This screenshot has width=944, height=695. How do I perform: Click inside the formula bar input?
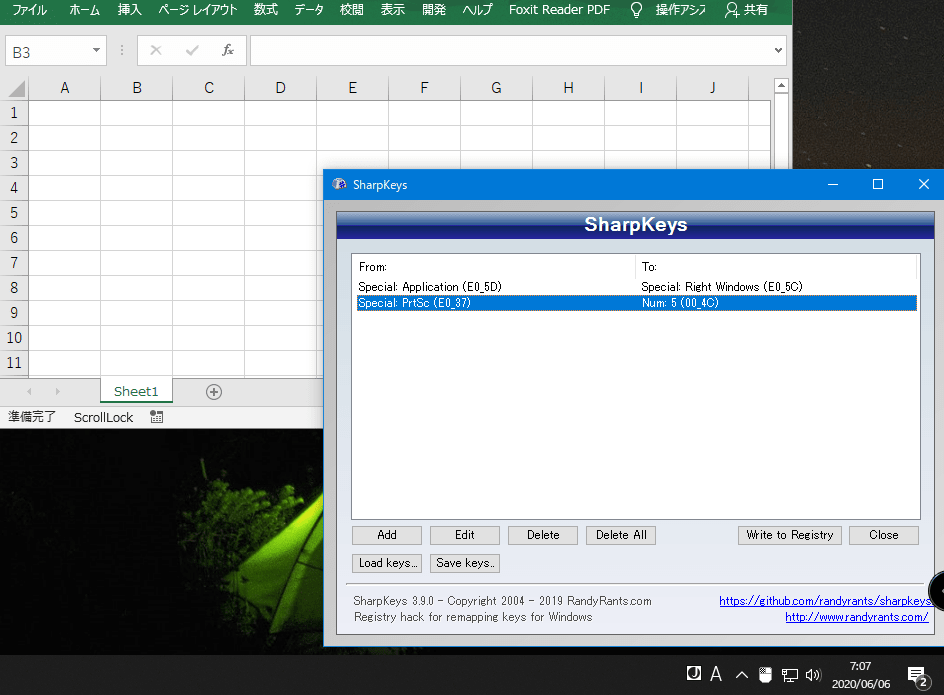(x=510, y=50)
